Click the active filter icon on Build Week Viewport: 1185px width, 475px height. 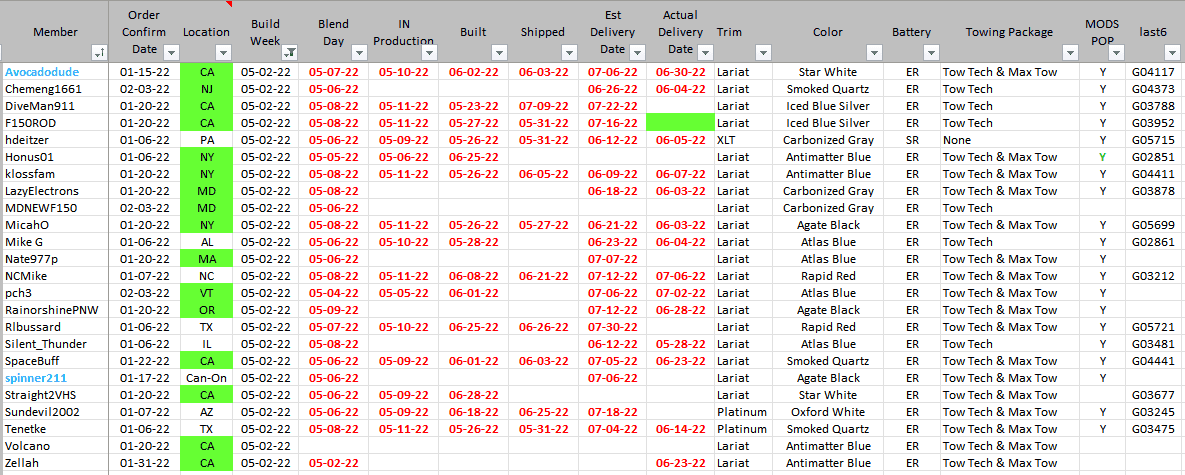(289, 52)
